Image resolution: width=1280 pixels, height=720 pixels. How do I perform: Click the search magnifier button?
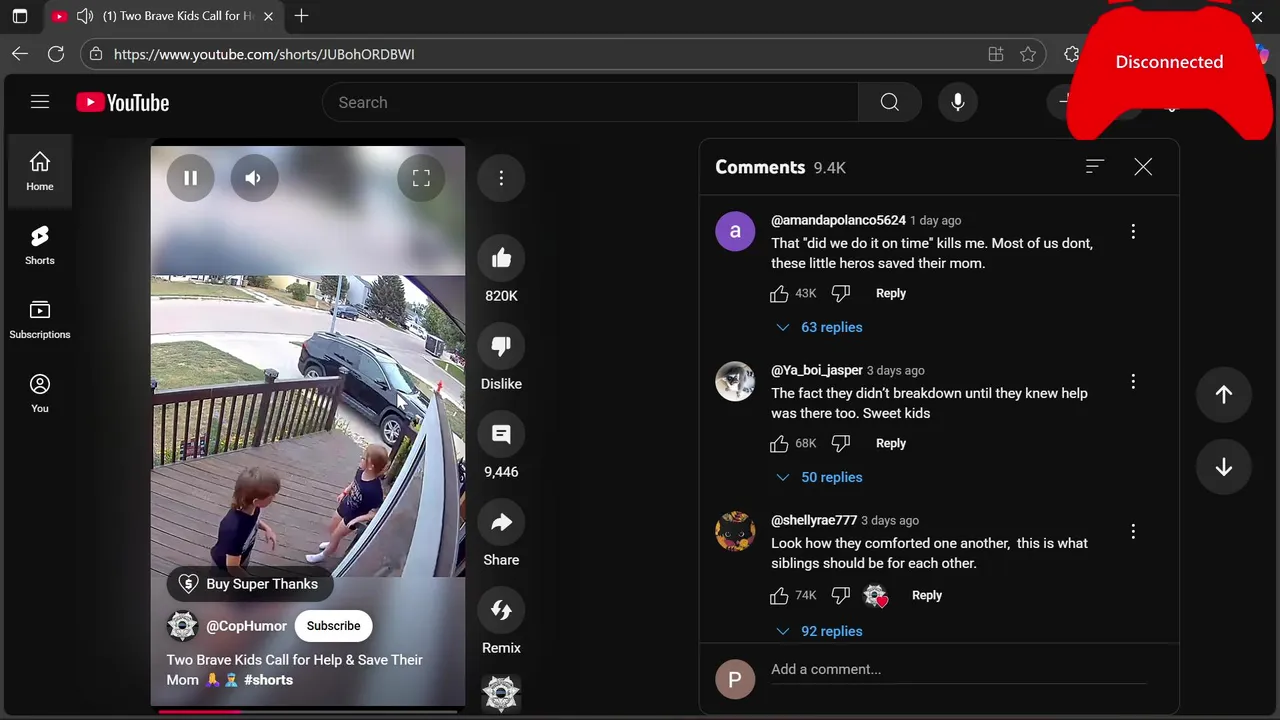tap(890, 102)
